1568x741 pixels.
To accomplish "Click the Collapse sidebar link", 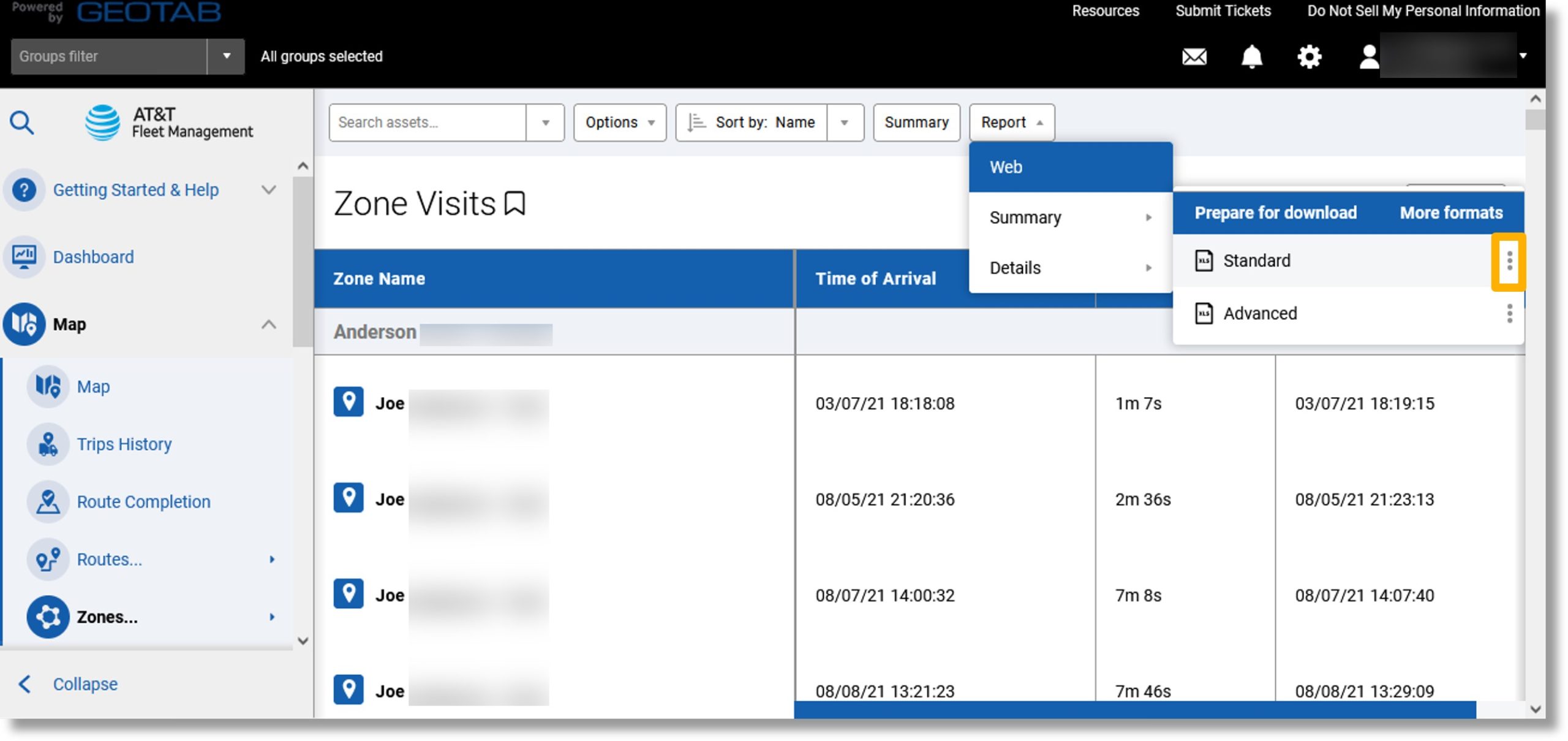I will pos(85,684).
